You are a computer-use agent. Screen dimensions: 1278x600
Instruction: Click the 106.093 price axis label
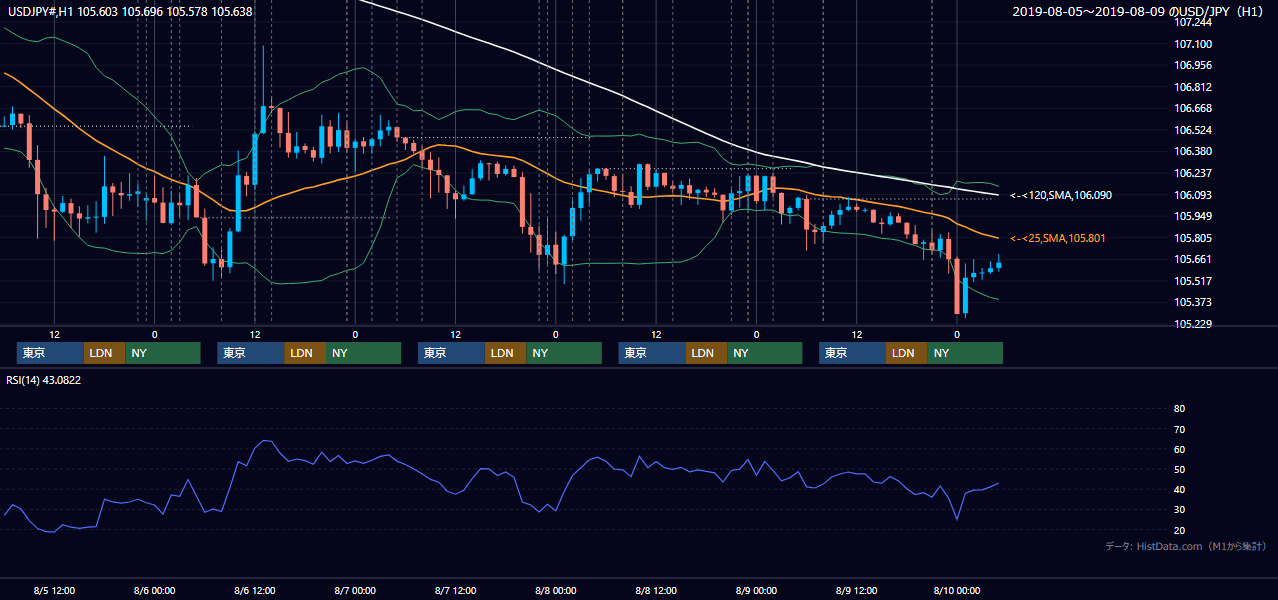click(x=1193, y=195)
